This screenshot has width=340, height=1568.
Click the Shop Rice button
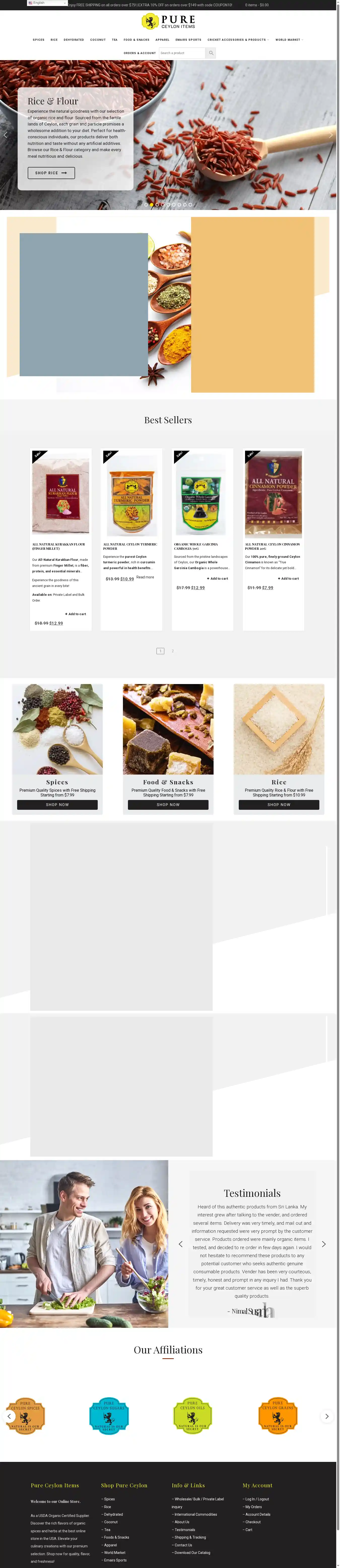(x=51, y=173)
